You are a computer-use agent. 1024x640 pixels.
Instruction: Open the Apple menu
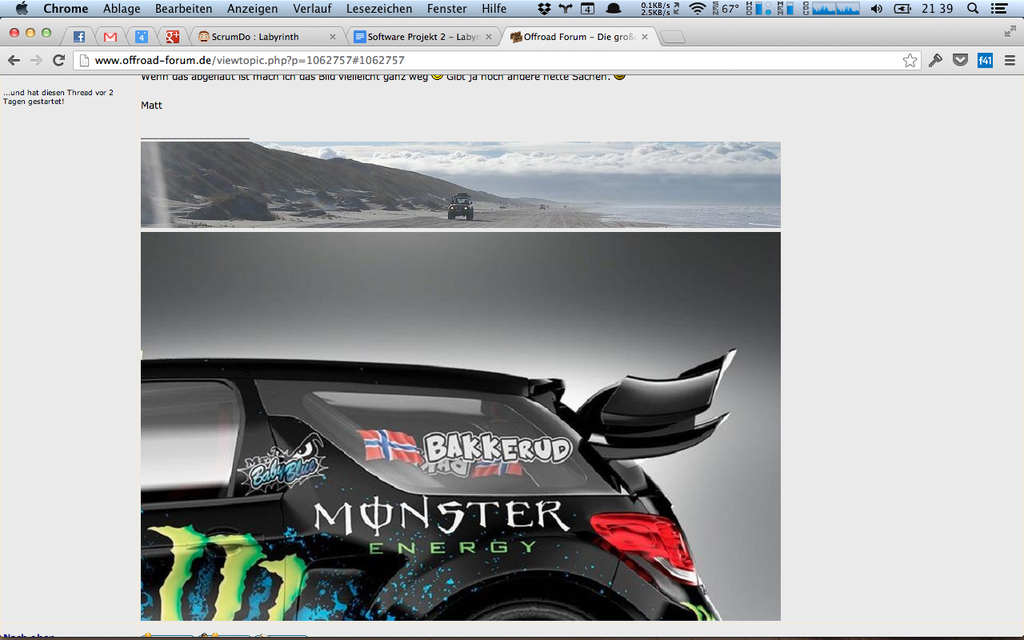tap(22, 8)
